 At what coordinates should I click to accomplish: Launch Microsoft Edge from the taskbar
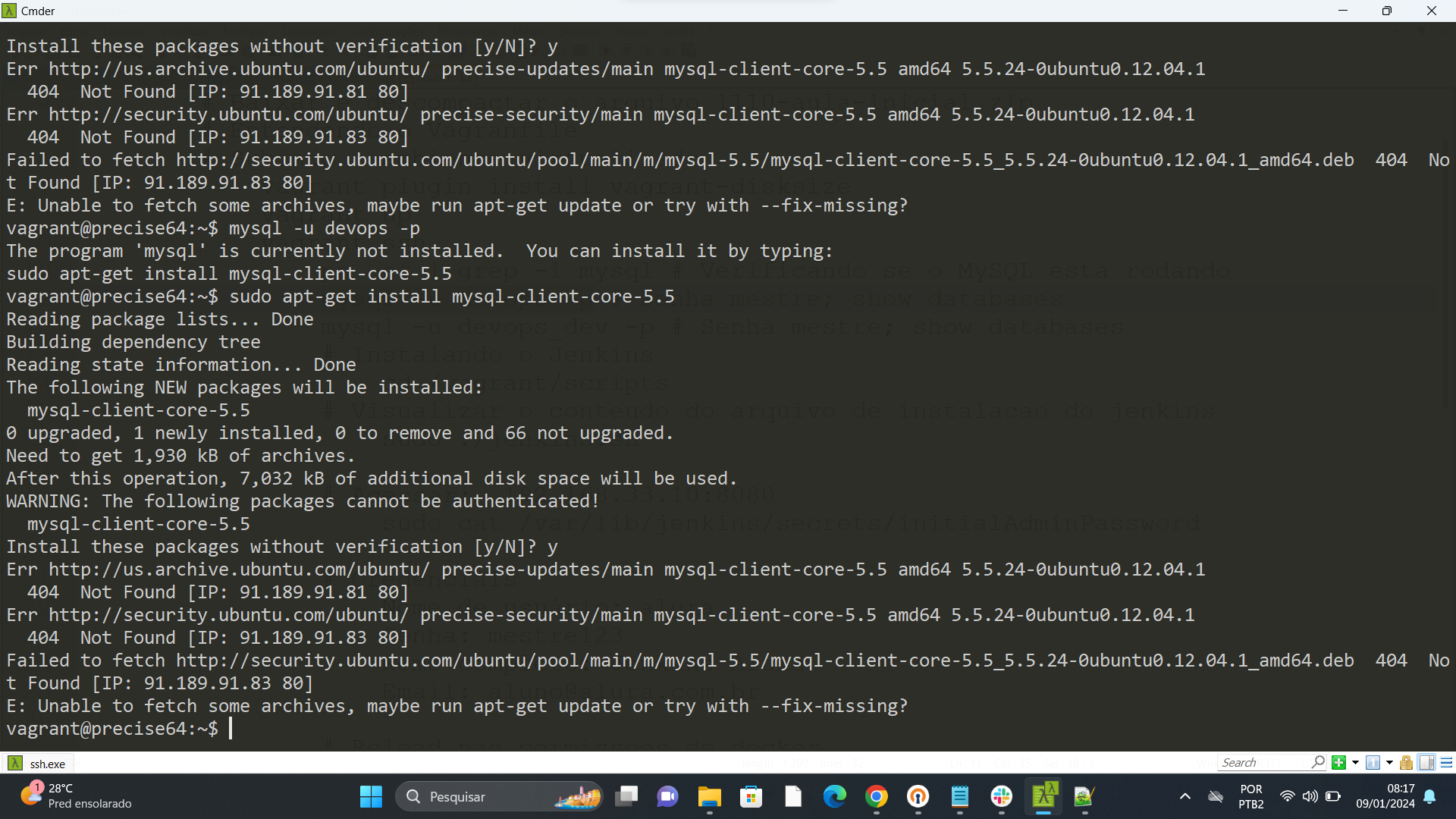[x=835, y=797]
